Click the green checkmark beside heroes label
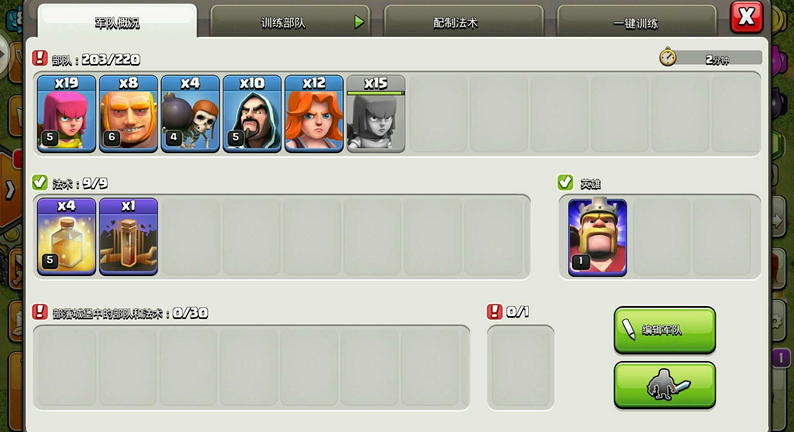794x432 pixels. coord(565,182)
